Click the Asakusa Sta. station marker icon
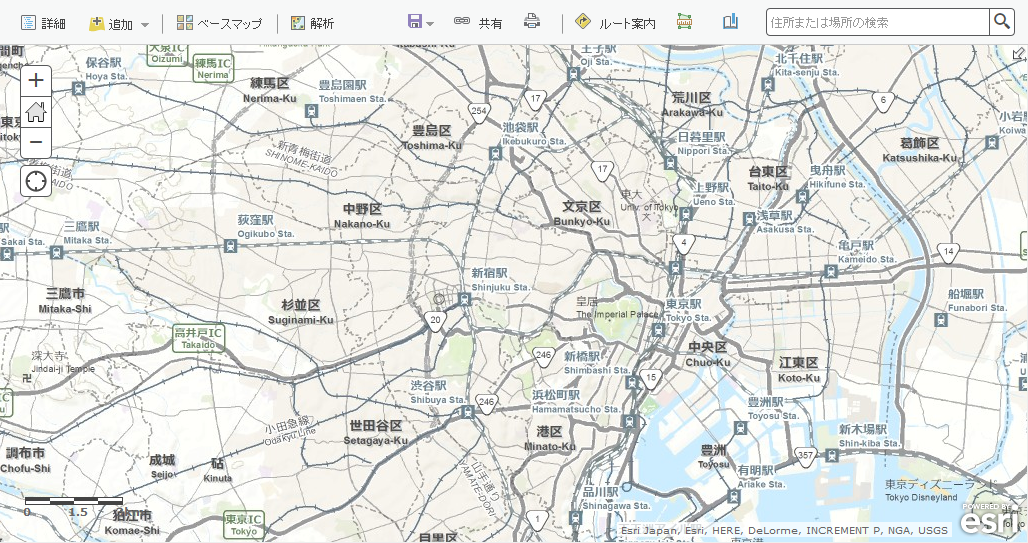Image resolution: width=1028 pixels, height=543 pixels. pyautogui.click(x=749, y=220)
